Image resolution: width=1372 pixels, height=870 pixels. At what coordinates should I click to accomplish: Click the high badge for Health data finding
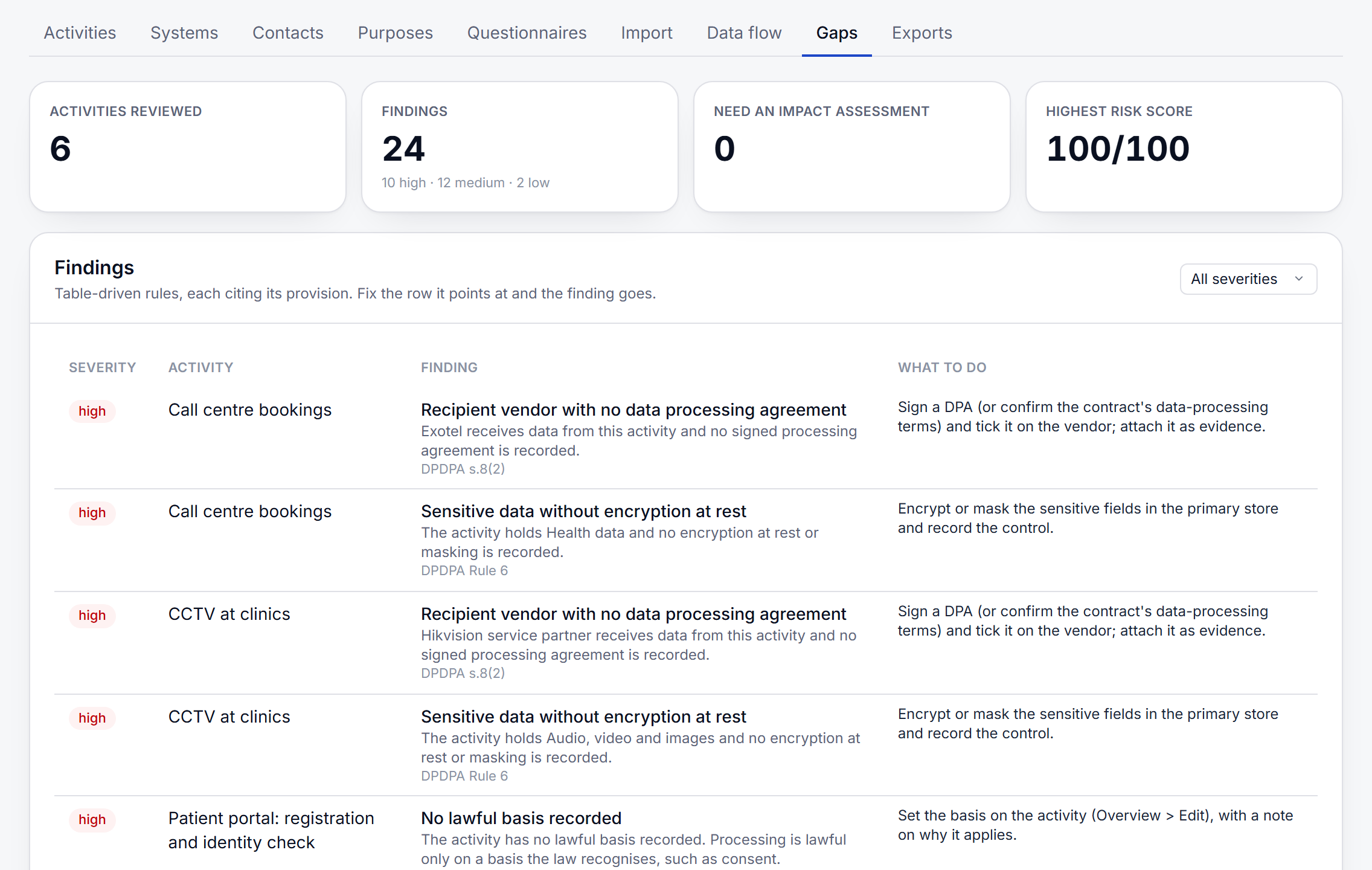pyautogui.click(x=92, y=512)
